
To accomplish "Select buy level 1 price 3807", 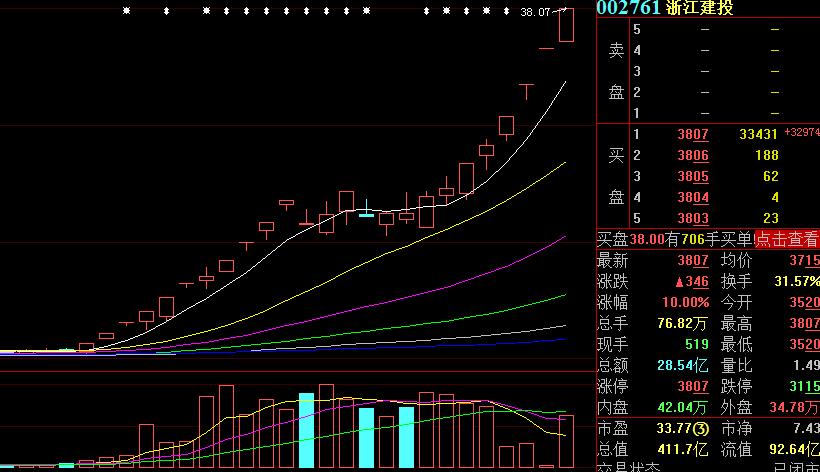I will click(692, 134).
